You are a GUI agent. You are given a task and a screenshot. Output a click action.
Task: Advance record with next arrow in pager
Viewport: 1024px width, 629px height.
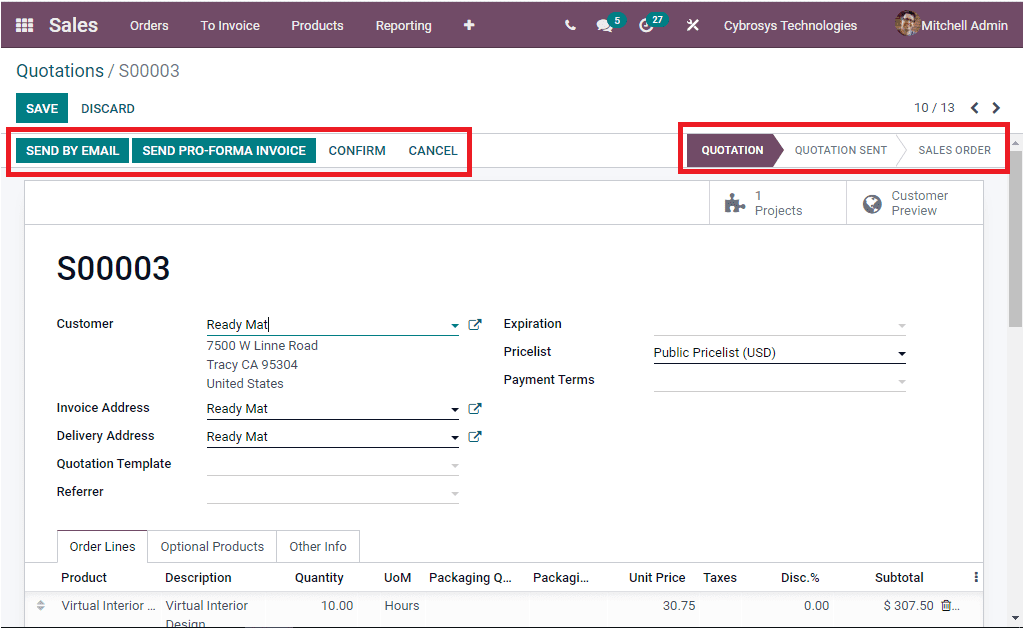click(x=996, y=107)
